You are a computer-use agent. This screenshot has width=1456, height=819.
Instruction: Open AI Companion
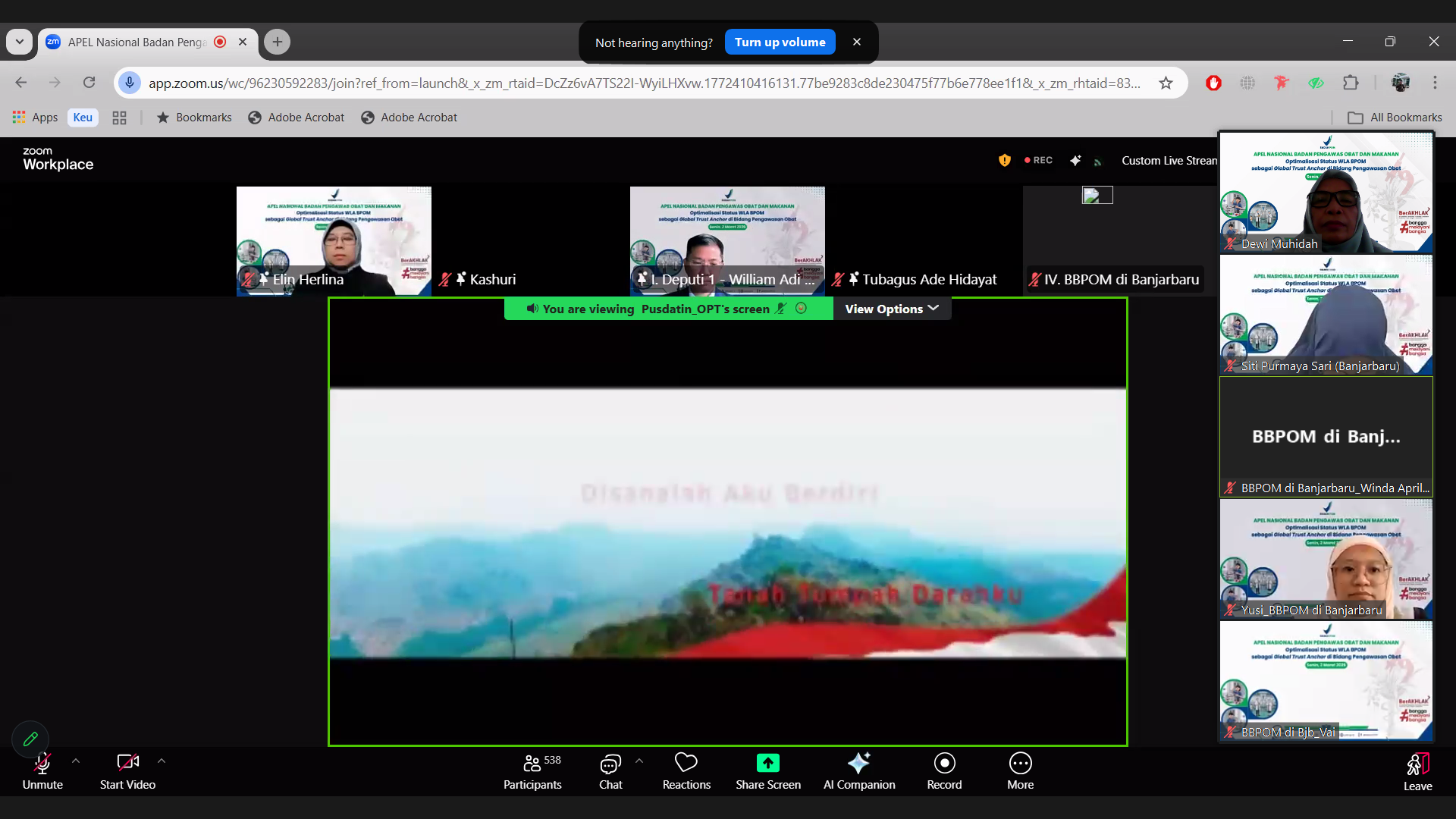(x=859, y=770)
